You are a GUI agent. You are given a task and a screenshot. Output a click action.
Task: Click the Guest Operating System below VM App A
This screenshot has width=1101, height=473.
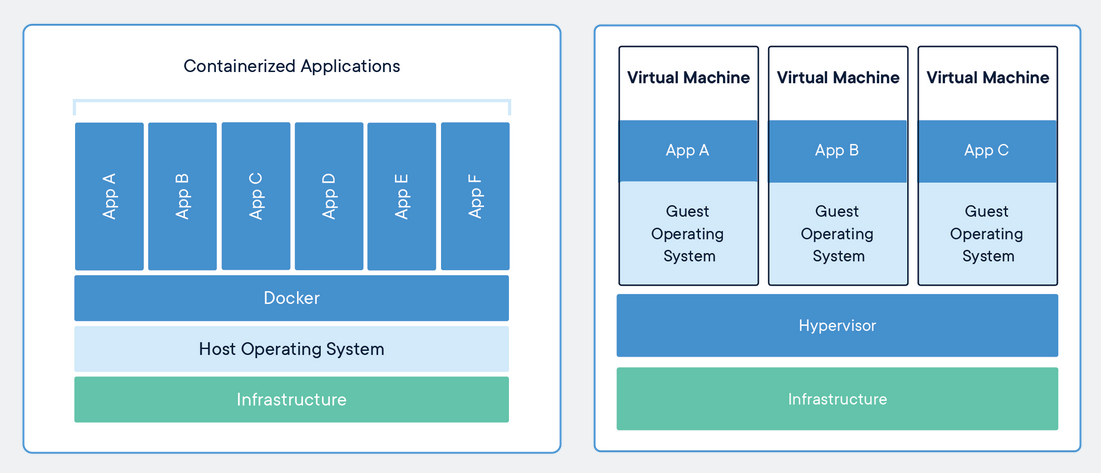[x=688, y=234]
